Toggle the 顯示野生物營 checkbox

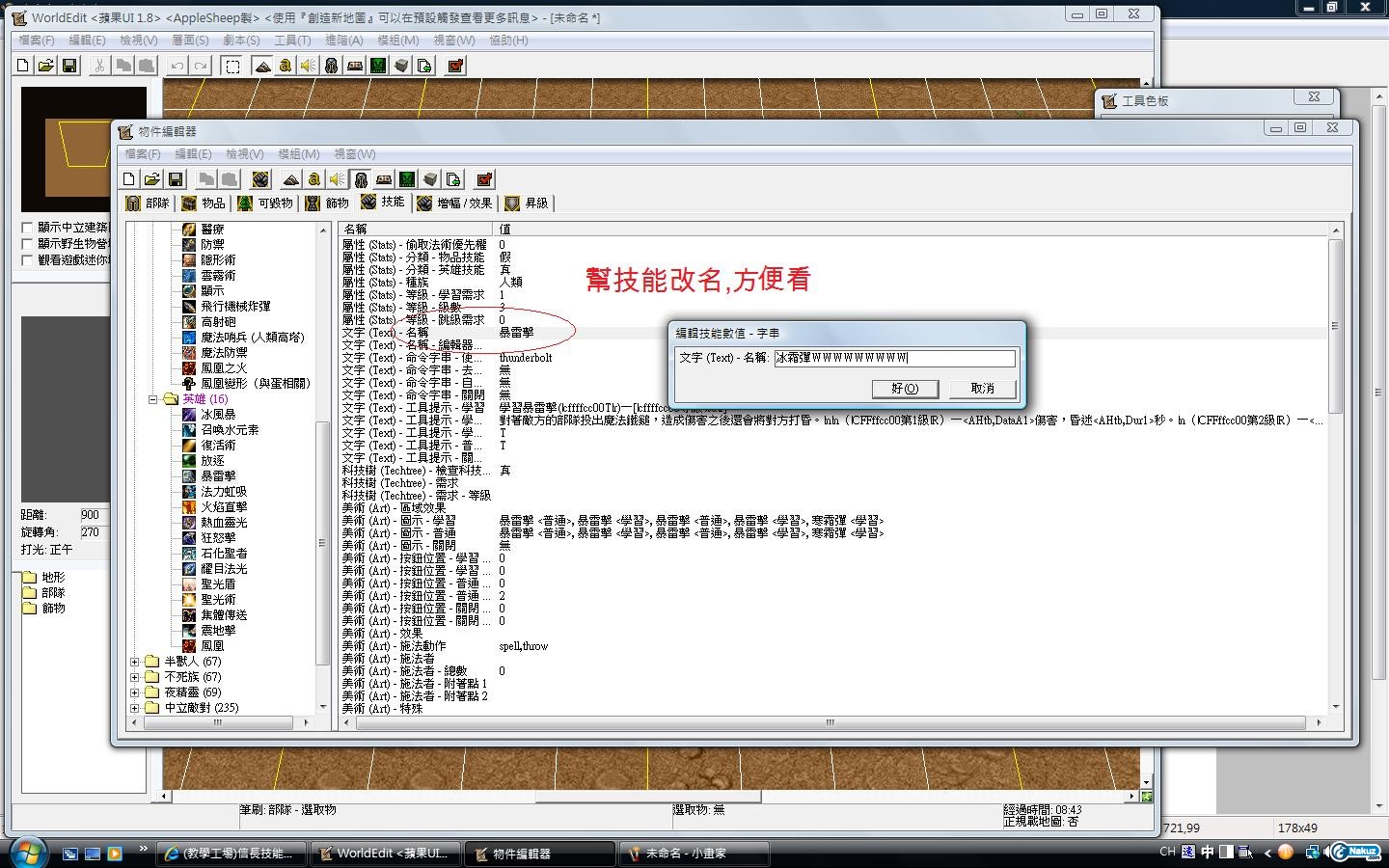[28, 244]
